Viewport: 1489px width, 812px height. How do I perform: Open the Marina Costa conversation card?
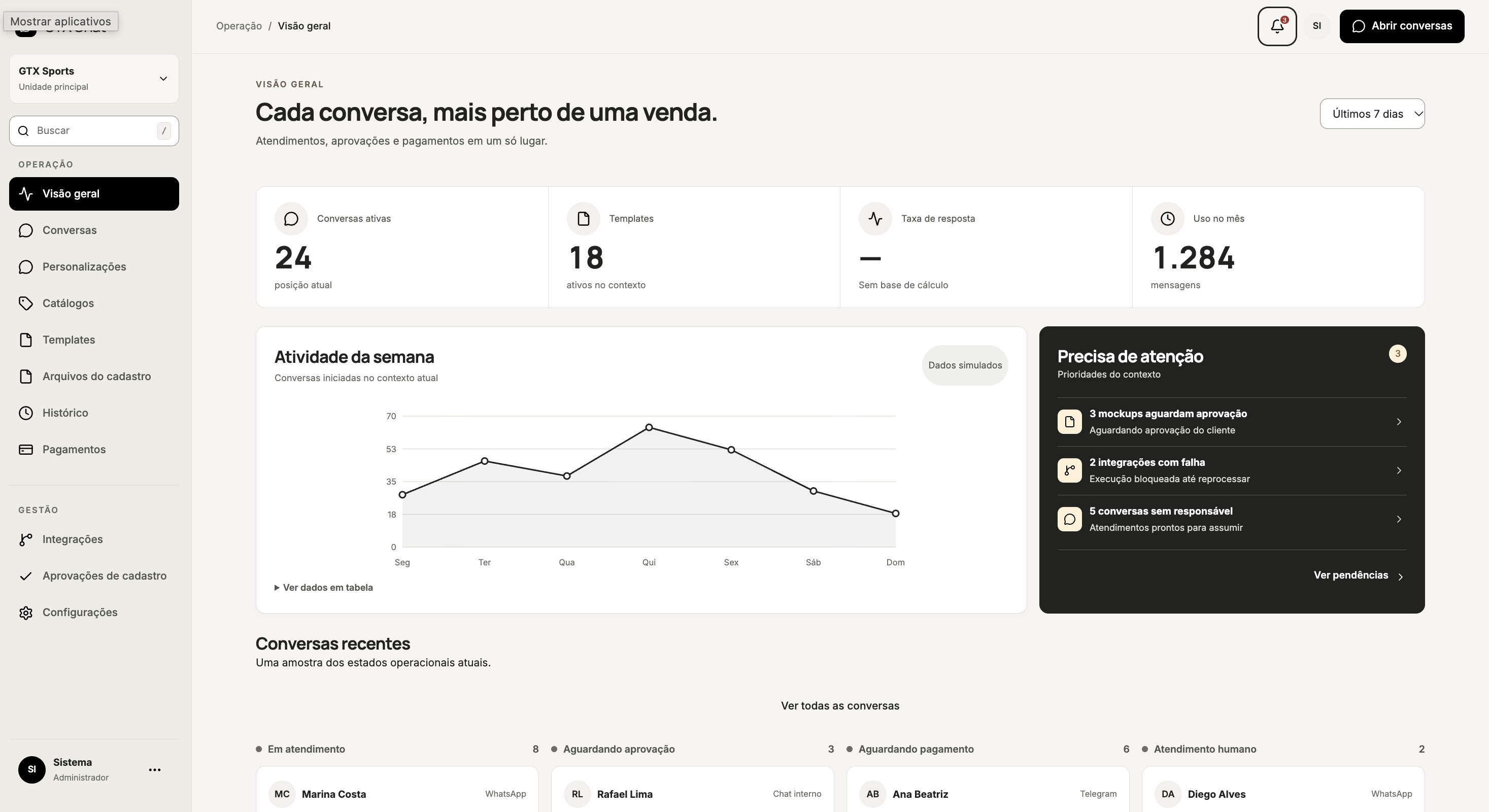397,790
